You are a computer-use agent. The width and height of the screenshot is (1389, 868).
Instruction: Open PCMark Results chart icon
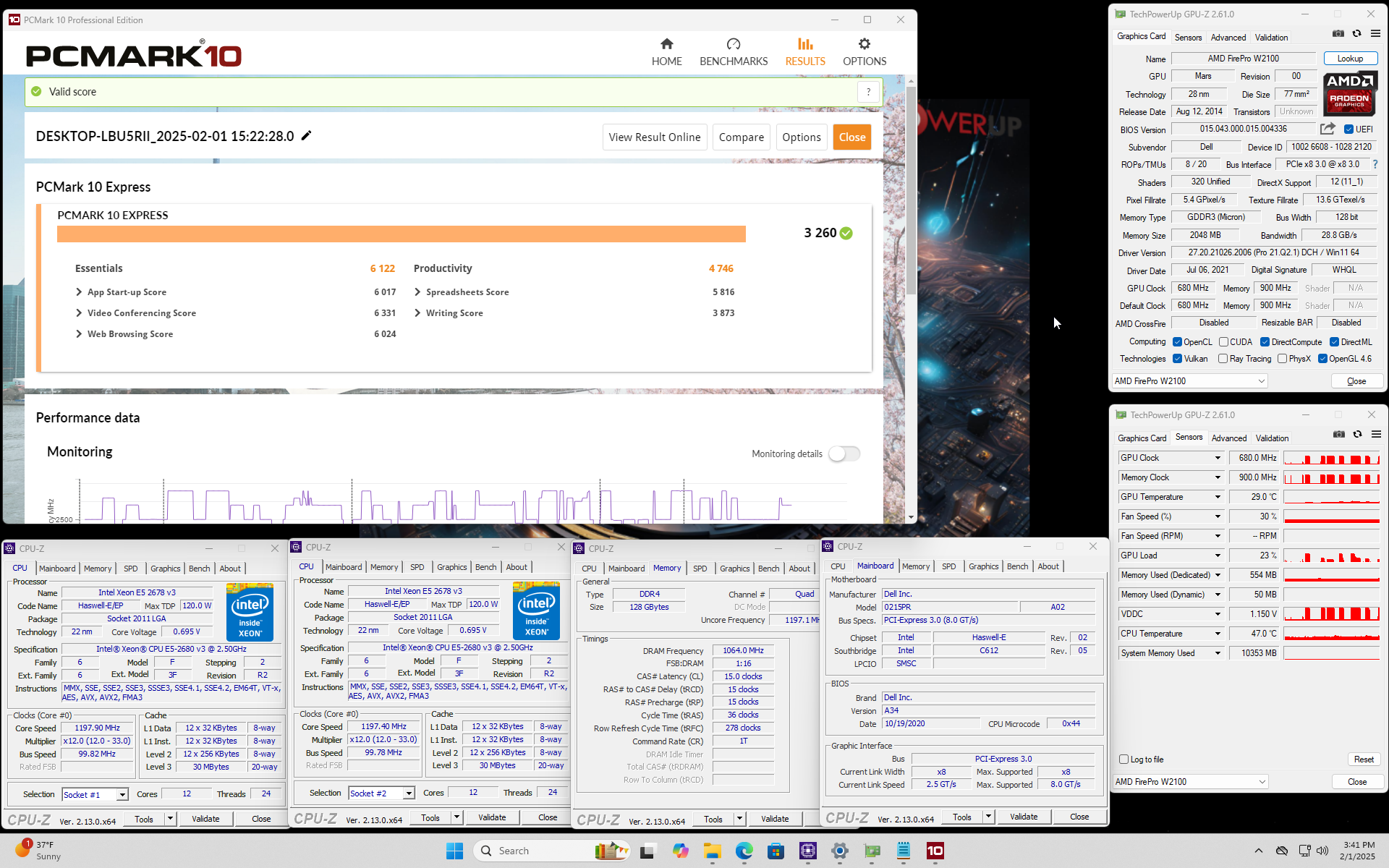[x=805, y=44]
